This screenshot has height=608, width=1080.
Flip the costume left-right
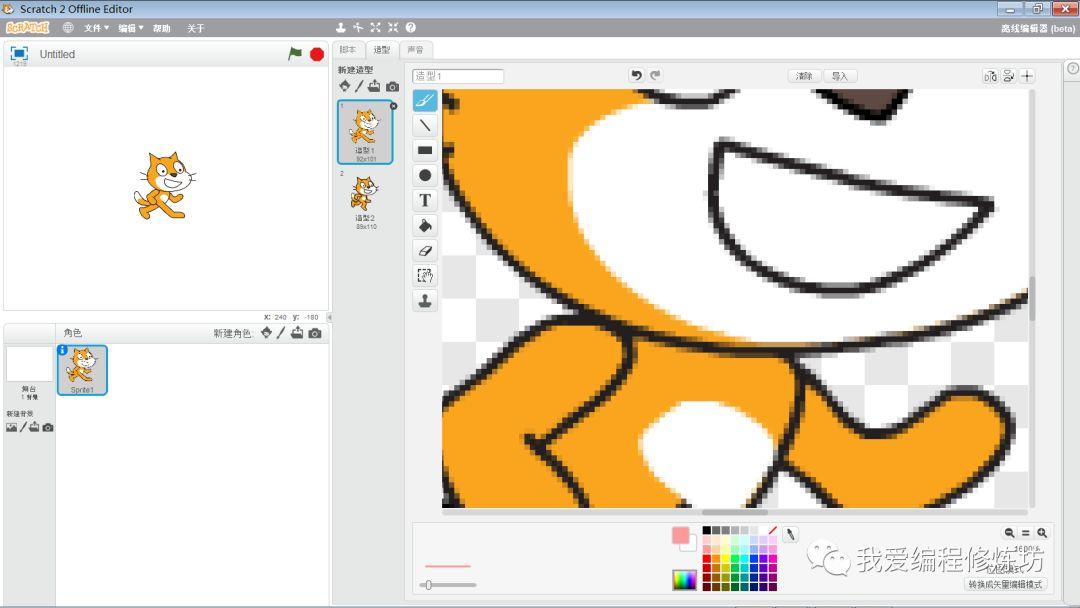990,76
